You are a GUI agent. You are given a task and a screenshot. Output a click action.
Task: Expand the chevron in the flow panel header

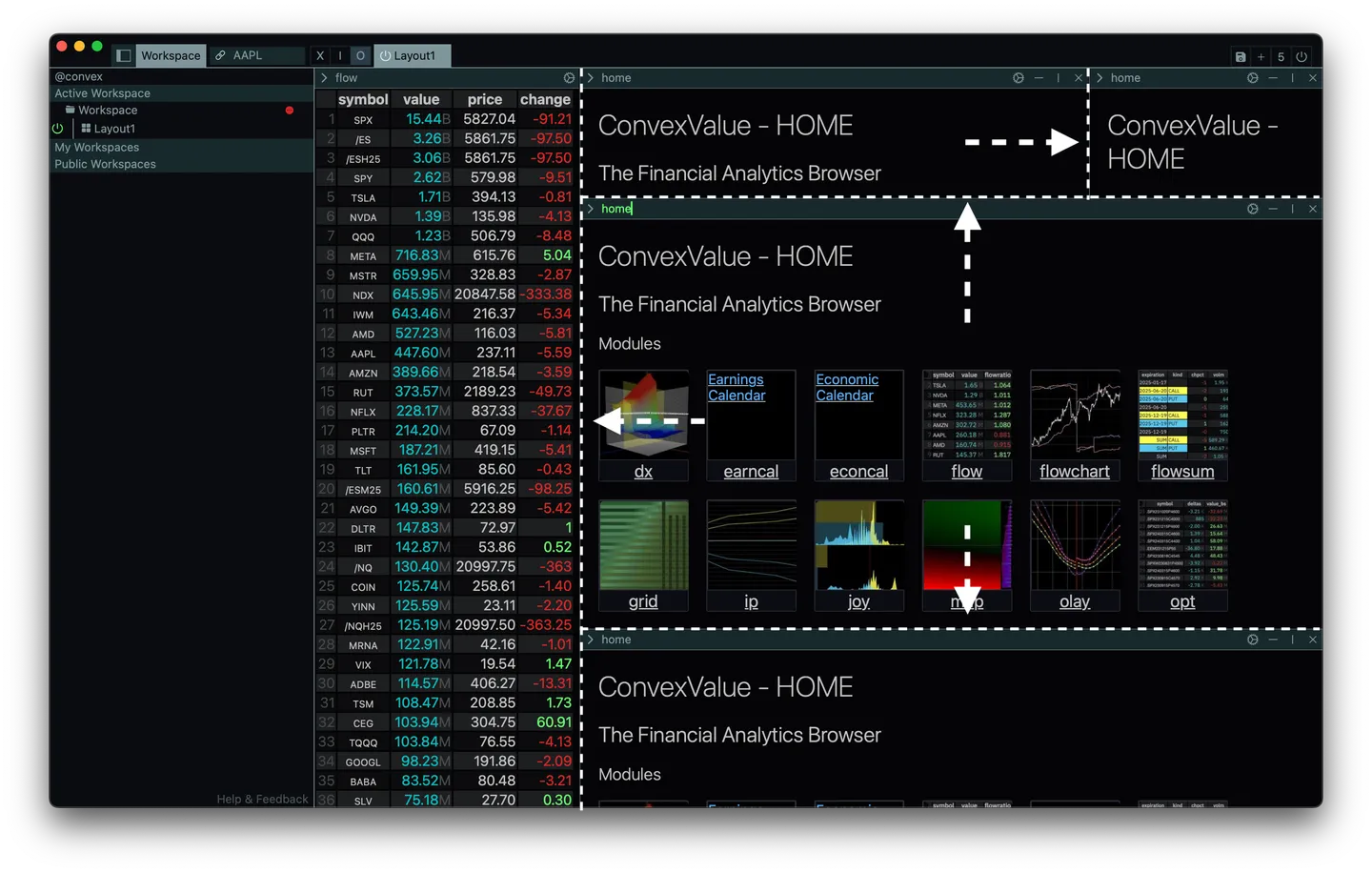(324, 78)
